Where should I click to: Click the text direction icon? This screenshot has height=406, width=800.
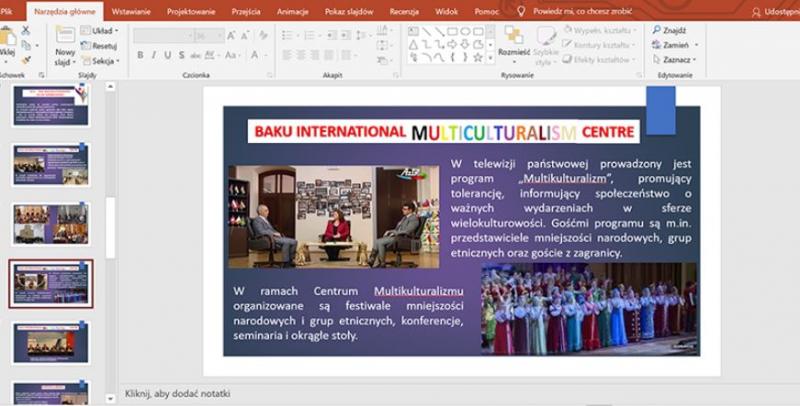382,31
